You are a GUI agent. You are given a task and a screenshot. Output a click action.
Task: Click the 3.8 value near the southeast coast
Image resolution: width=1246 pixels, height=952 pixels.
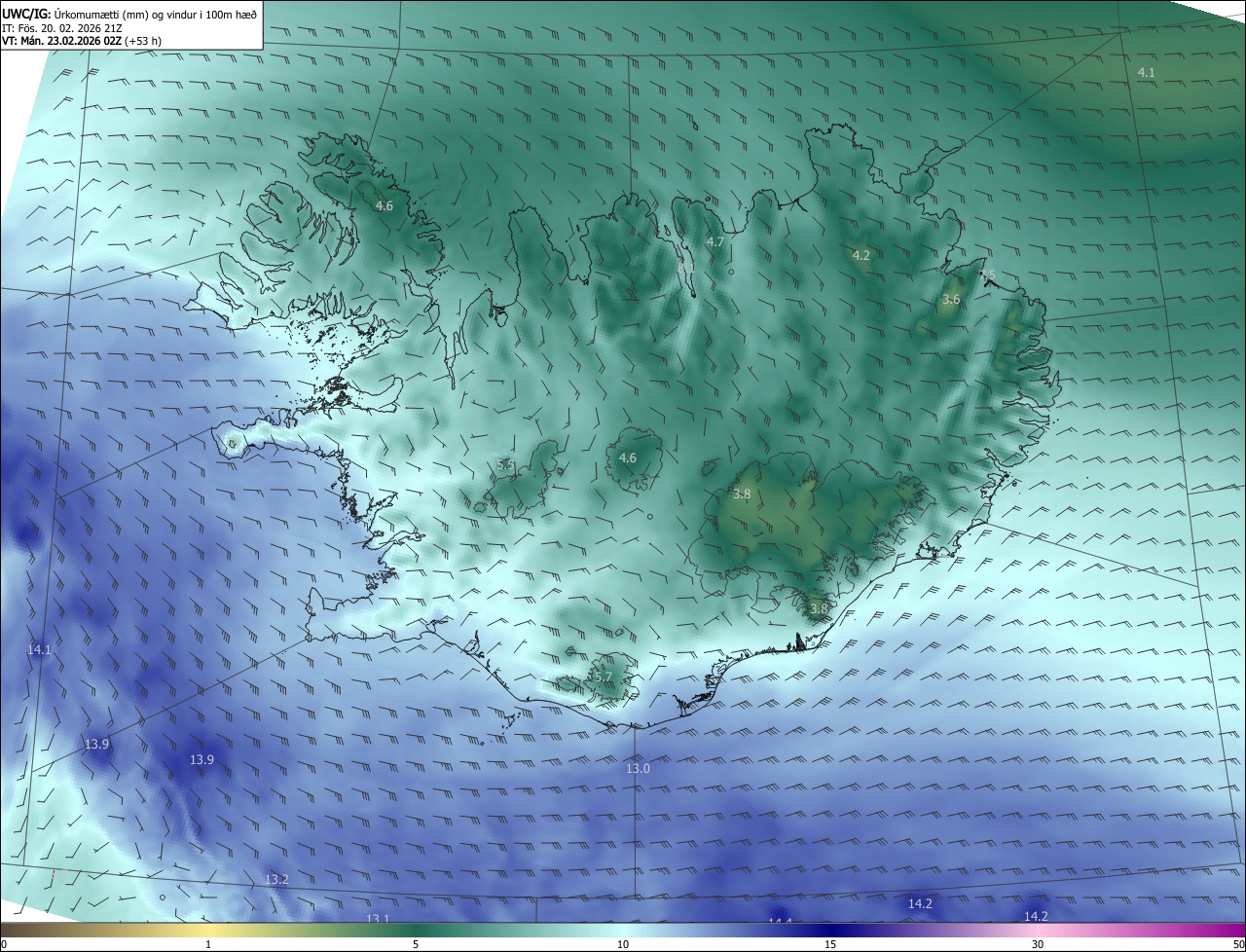[x=819, y=609]
